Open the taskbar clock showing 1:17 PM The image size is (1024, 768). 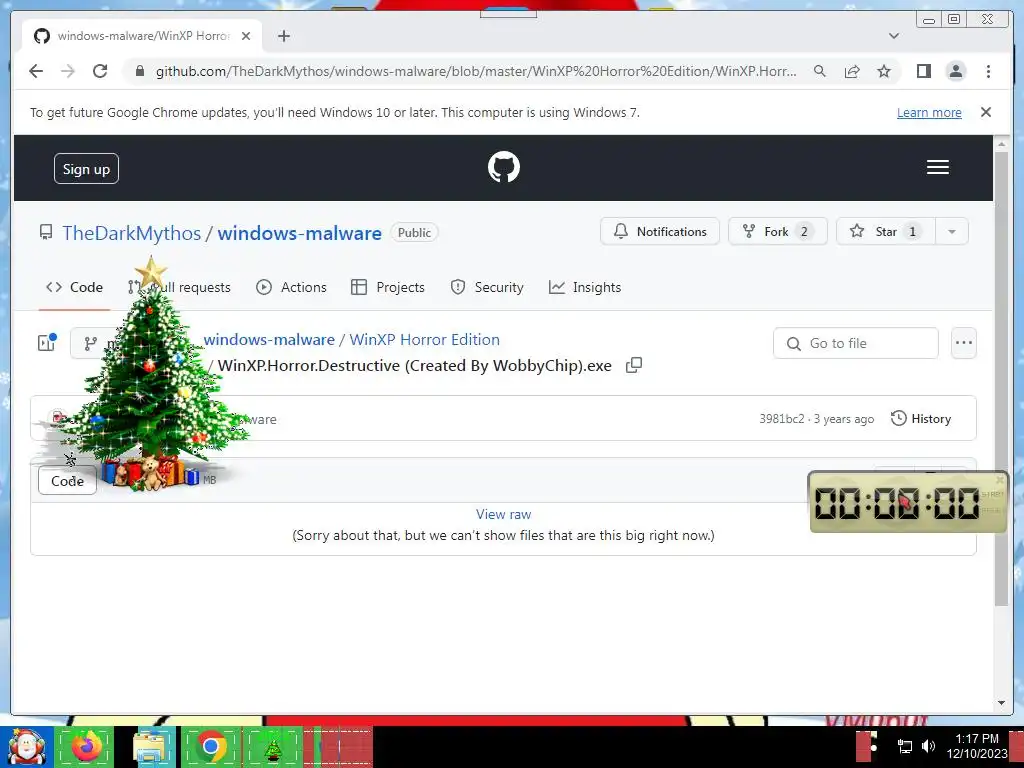coord(976,746)
